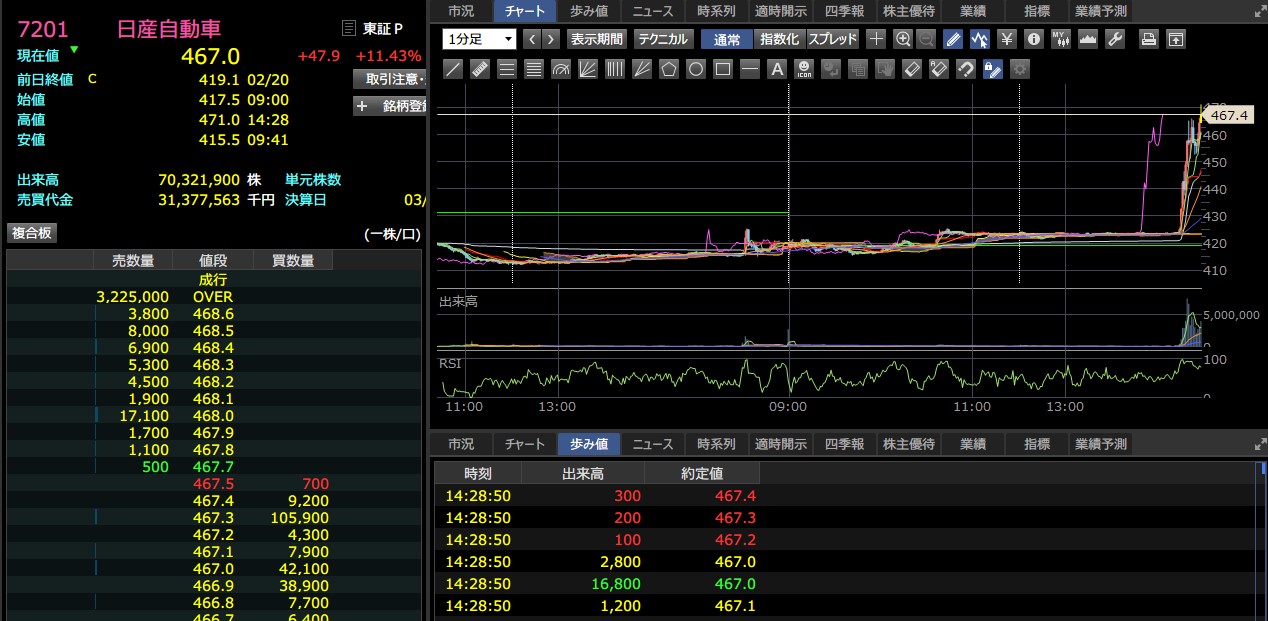Screen dimensions: 1268x621
Task: Select the vertical parallel lines tool
Action: pos(616,69)
